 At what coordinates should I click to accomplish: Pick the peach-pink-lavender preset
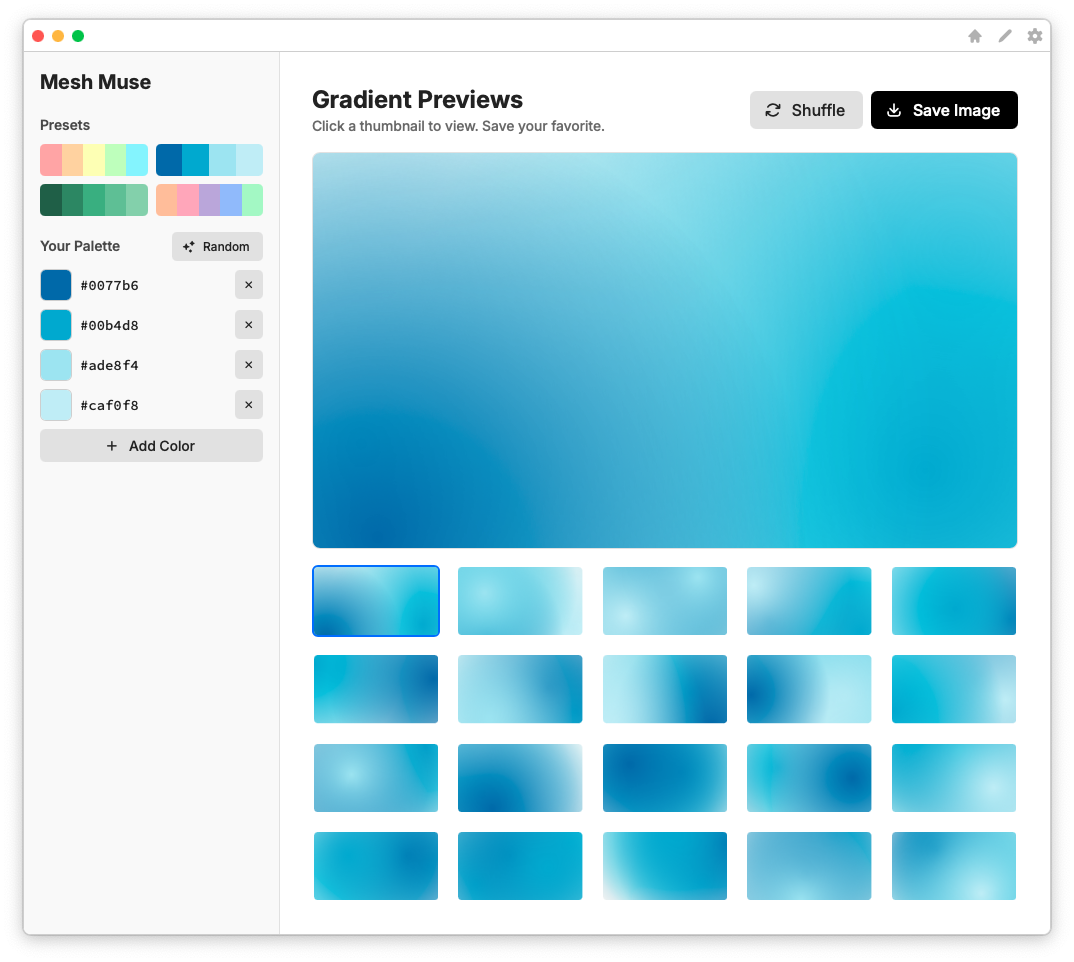209,200
